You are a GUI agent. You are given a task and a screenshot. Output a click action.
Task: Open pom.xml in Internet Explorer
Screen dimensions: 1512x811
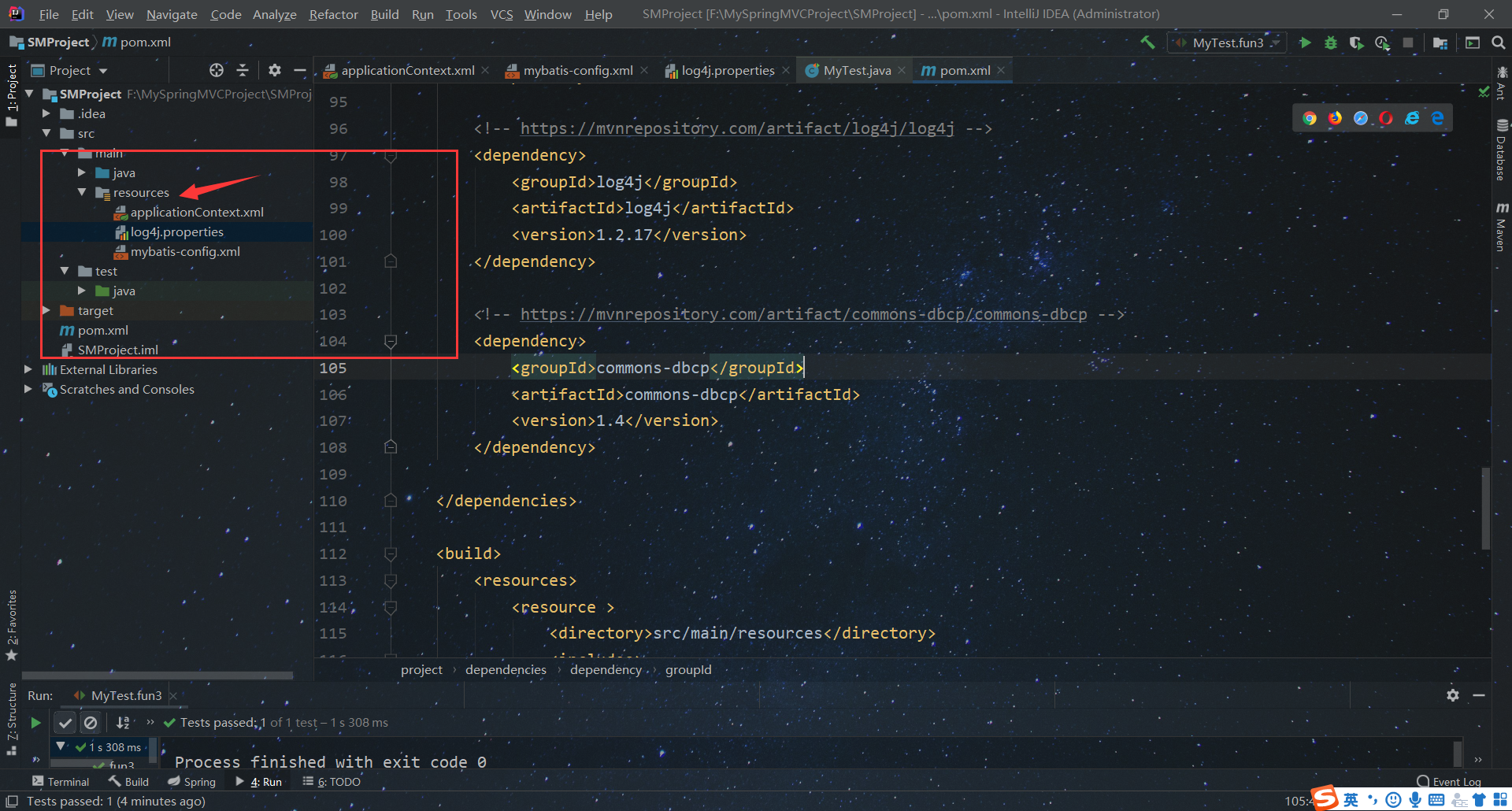pyautogui.click(x=1412, y=118)
